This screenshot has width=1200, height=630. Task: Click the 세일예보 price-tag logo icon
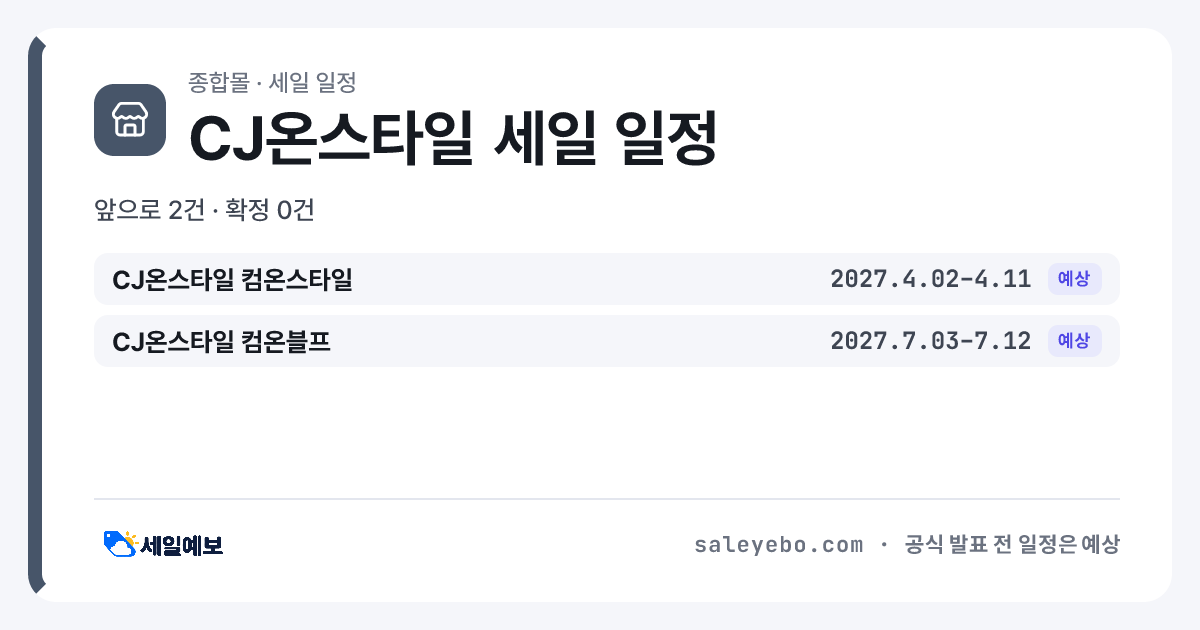click(120, 544)
